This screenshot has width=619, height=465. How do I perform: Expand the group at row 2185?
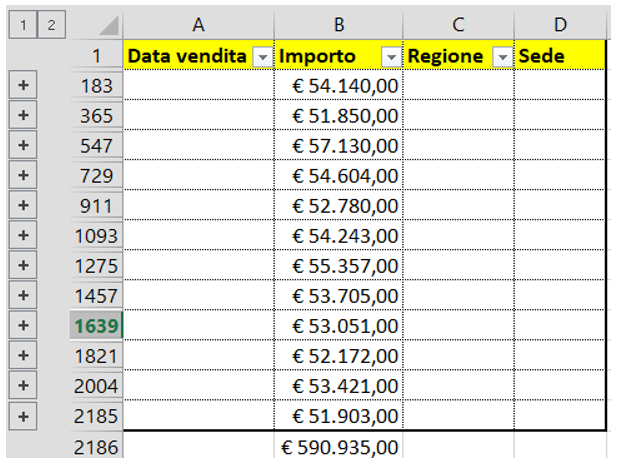click(23, 416)
